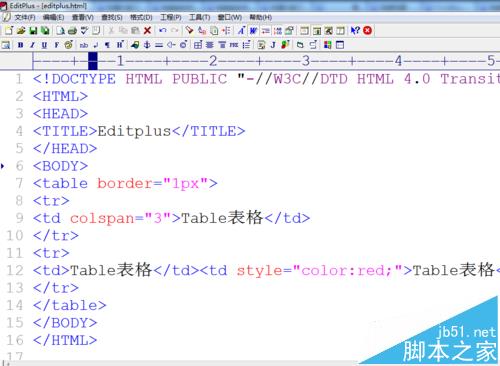Click the Anchor icon
Image resolution: width=500 pixels, height=366 pixels.
[x=147, y=45]
